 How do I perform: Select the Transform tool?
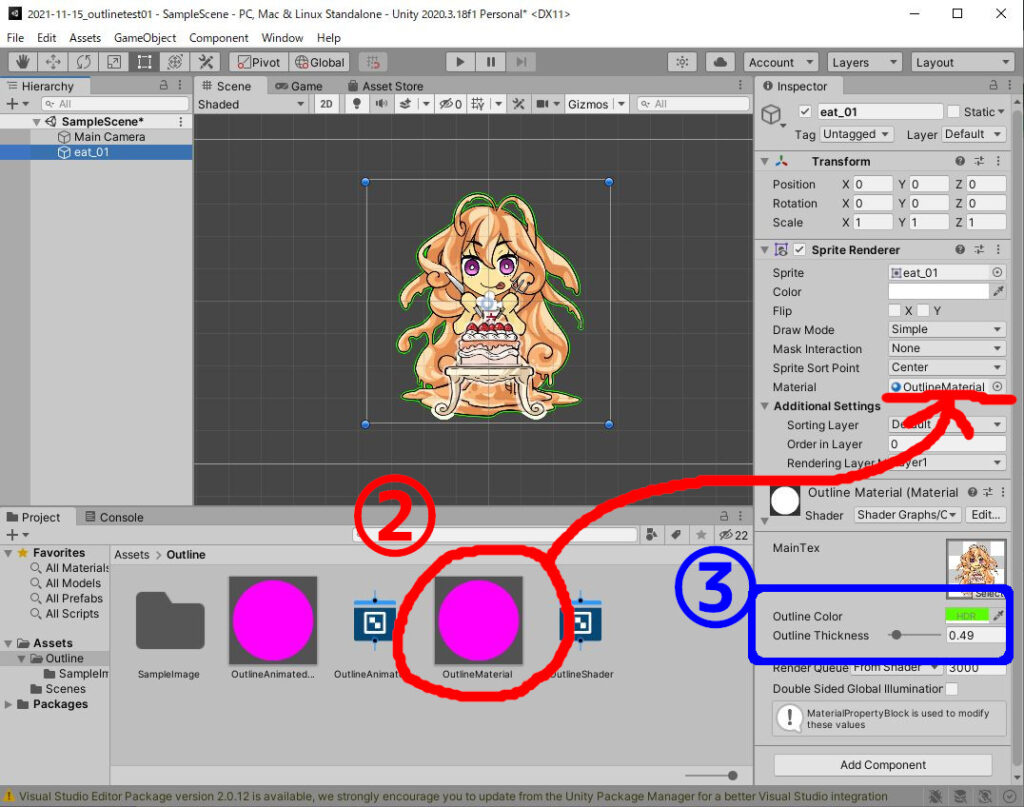tap(175, 62)
